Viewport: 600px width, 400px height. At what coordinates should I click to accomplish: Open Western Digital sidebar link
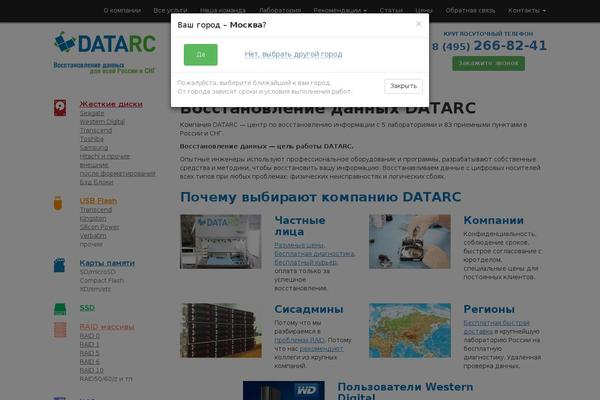tap(102, 122)
